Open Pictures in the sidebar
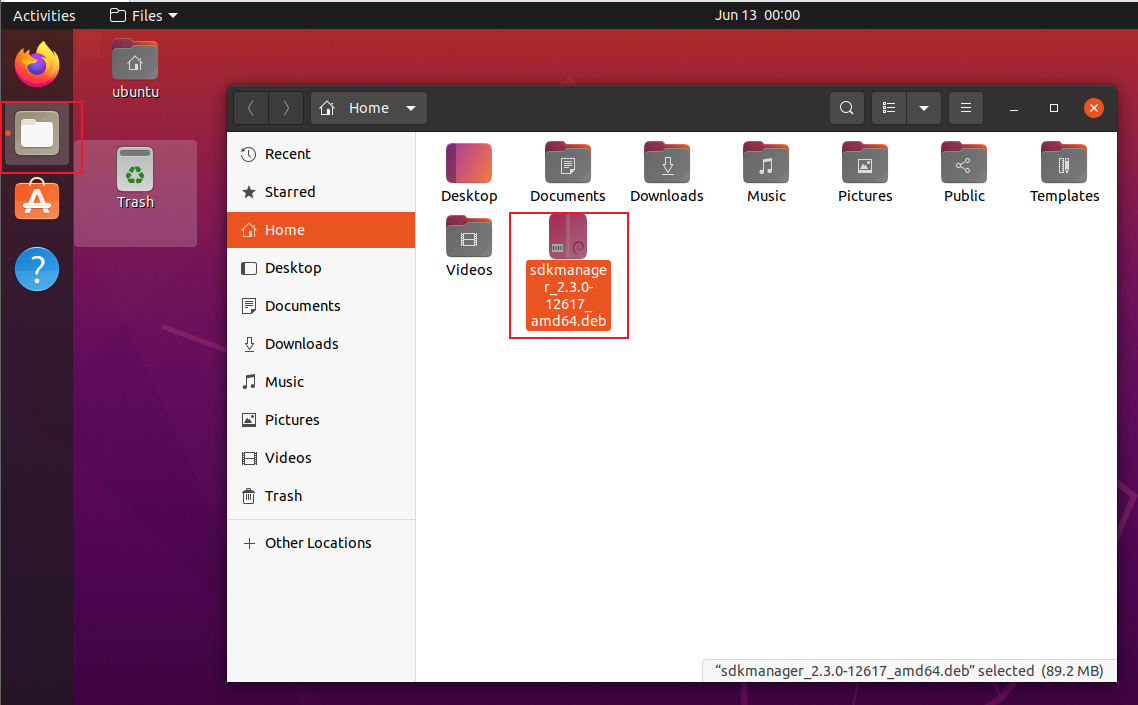1138x705 pixels. [321, 420]
